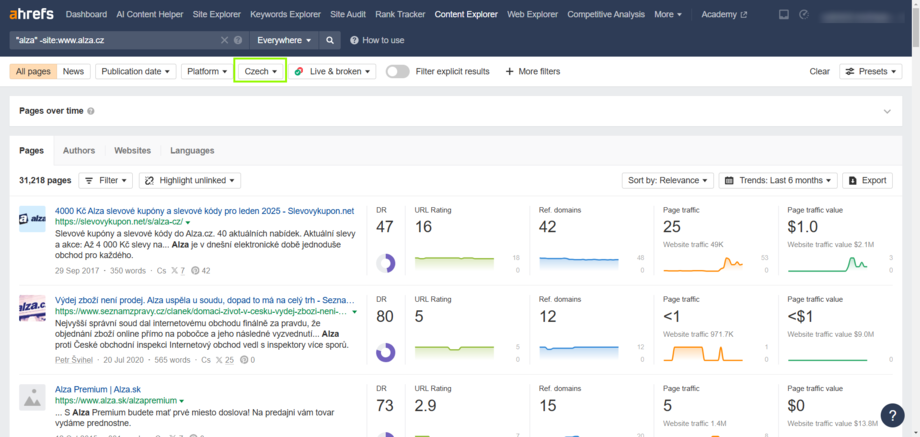The image size is (920, 437).
Task: Click Clear to reset filters
Action: (x=819, y=72)
